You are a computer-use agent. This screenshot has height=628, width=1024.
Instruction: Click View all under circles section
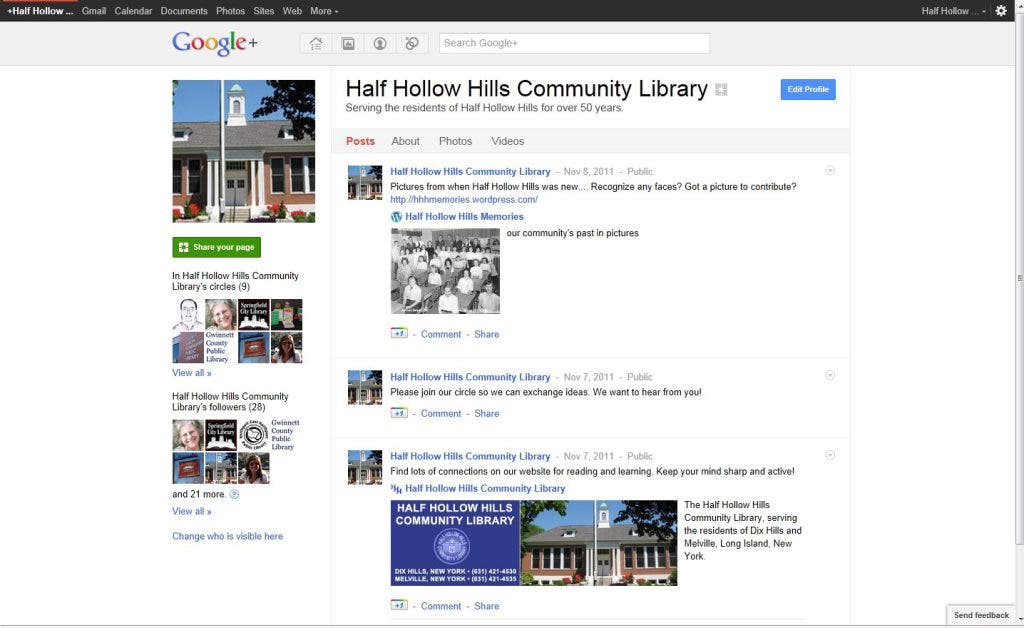coord(191,373)
